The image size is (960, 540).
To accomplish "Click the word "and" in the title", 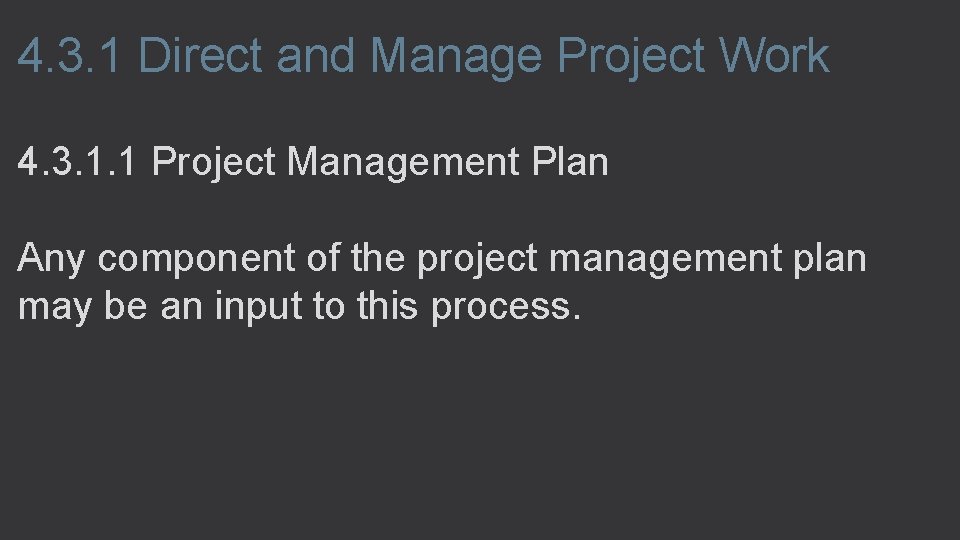I will [x=315, y=56].
